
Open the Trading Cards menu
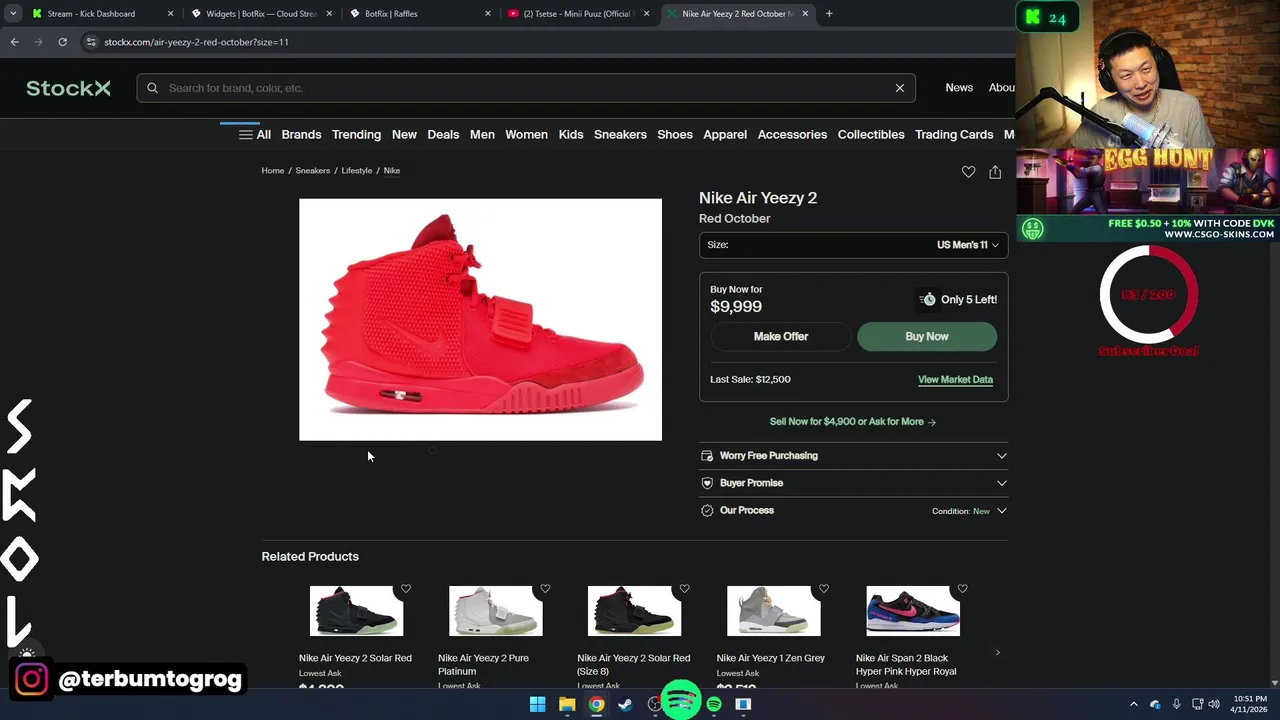(954, 134)
